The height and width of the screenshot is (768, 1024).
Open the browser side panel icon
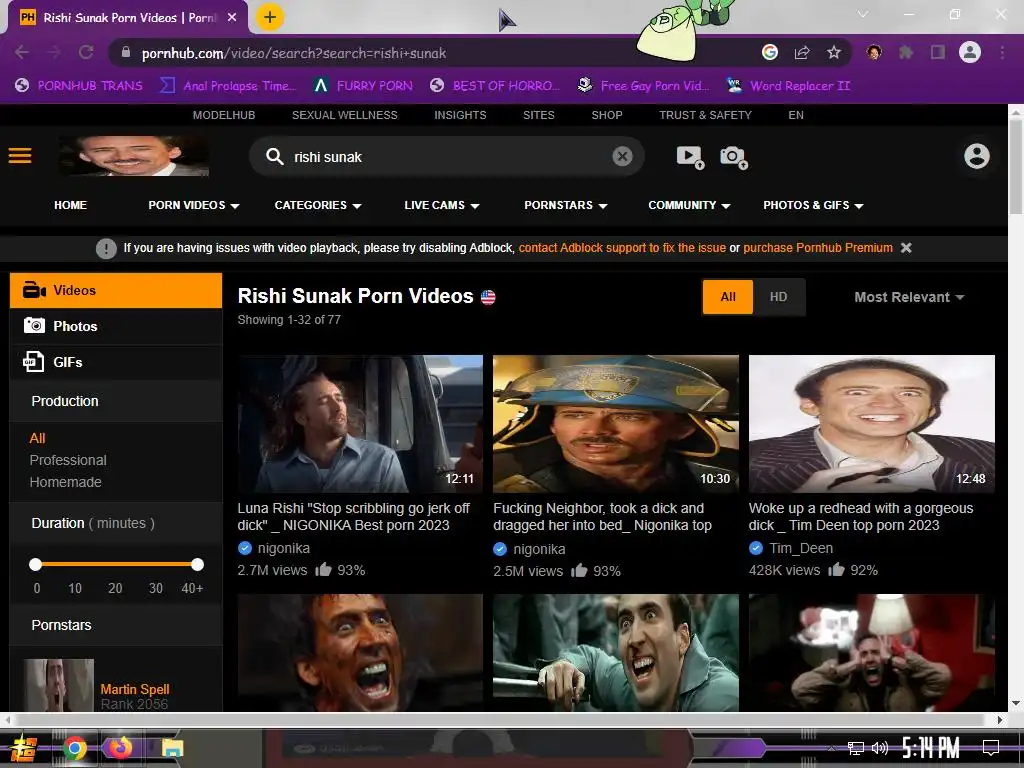pyautogui.click(x=938, y=52)
